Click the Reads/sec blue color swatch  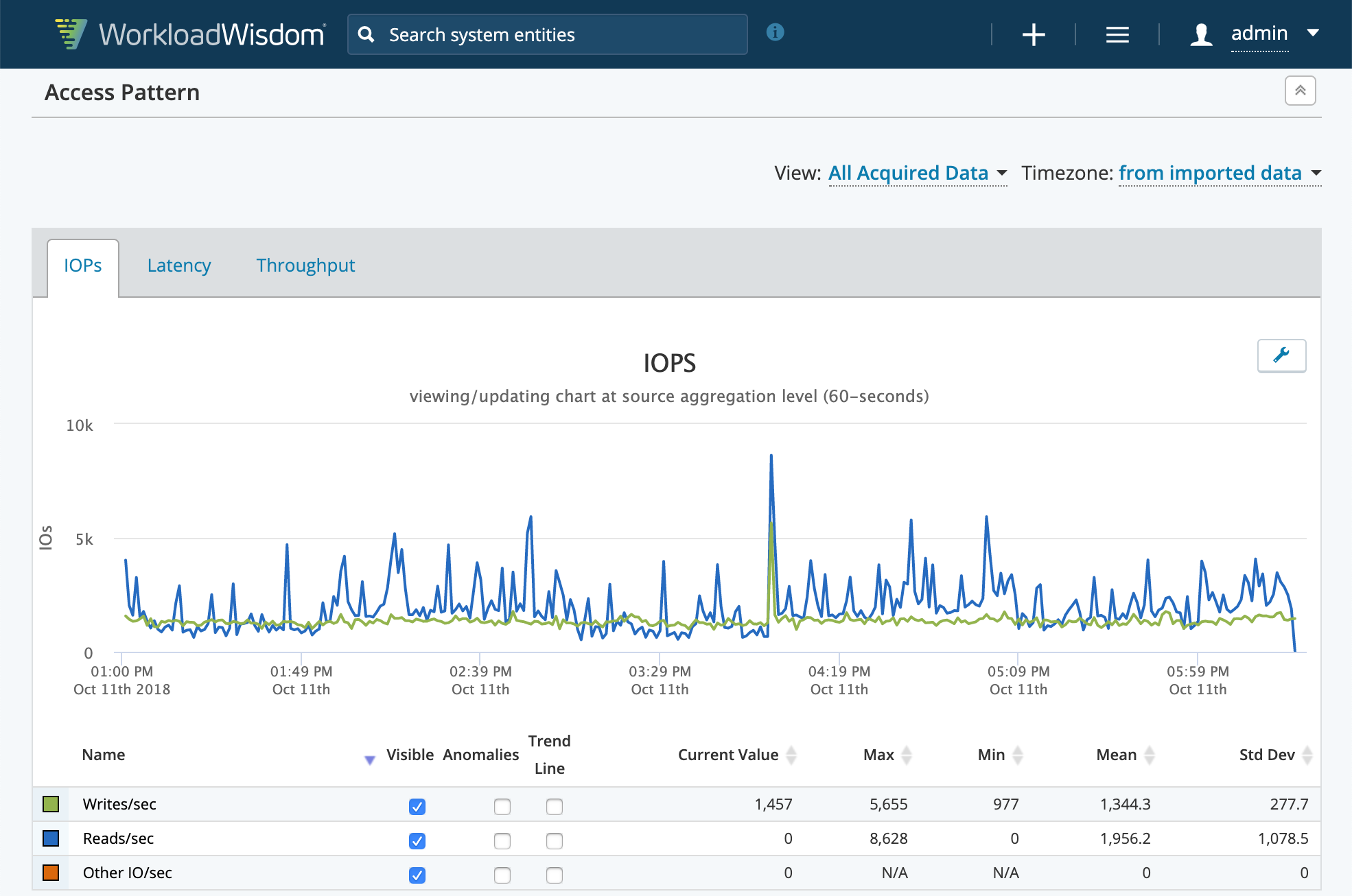point(51,838)
